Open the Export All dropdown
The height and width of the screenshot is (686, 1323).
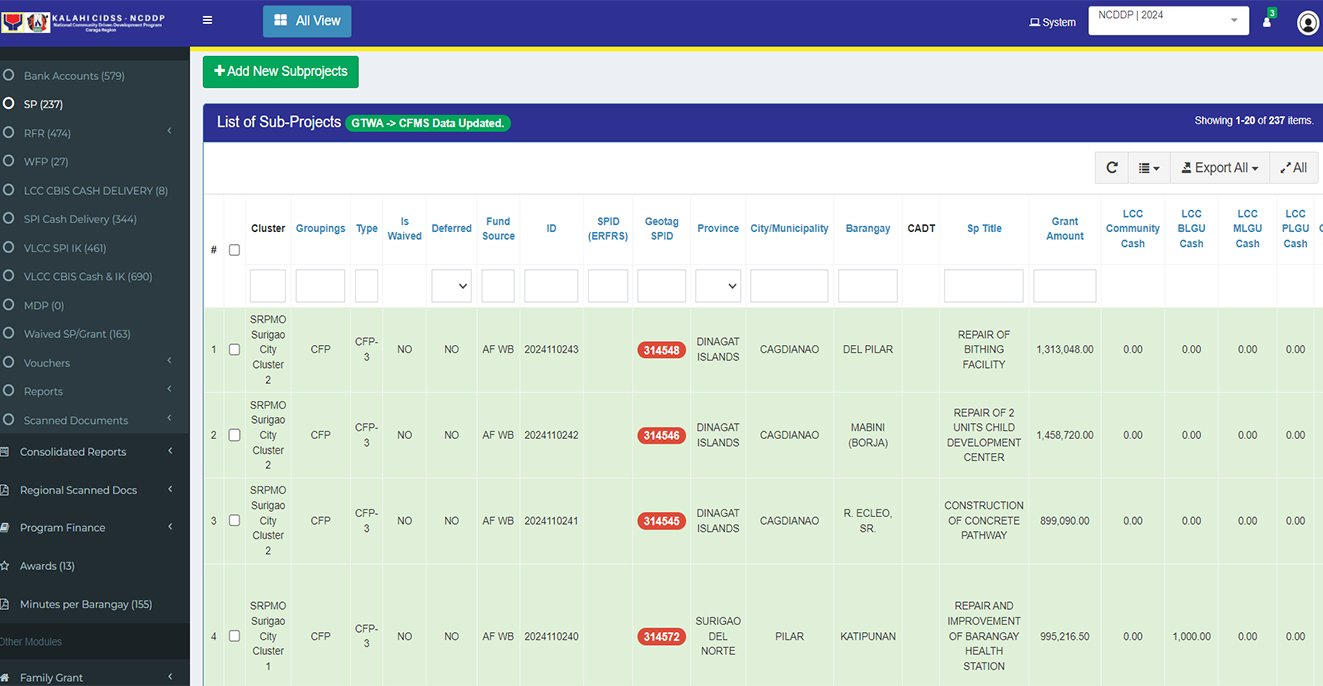coord(1220,168)
